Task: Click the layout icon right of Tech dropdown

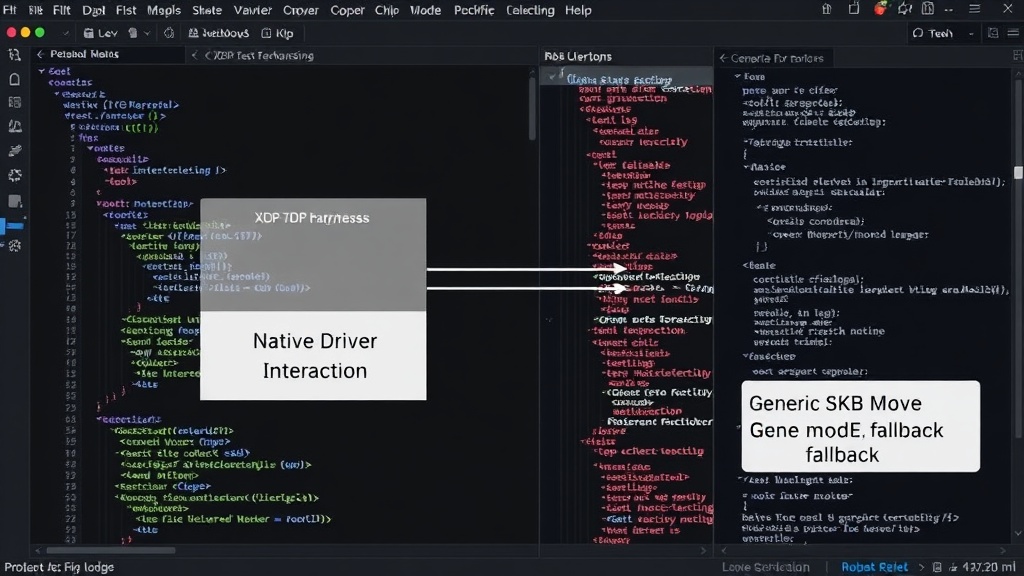Action: click(993, 33)
